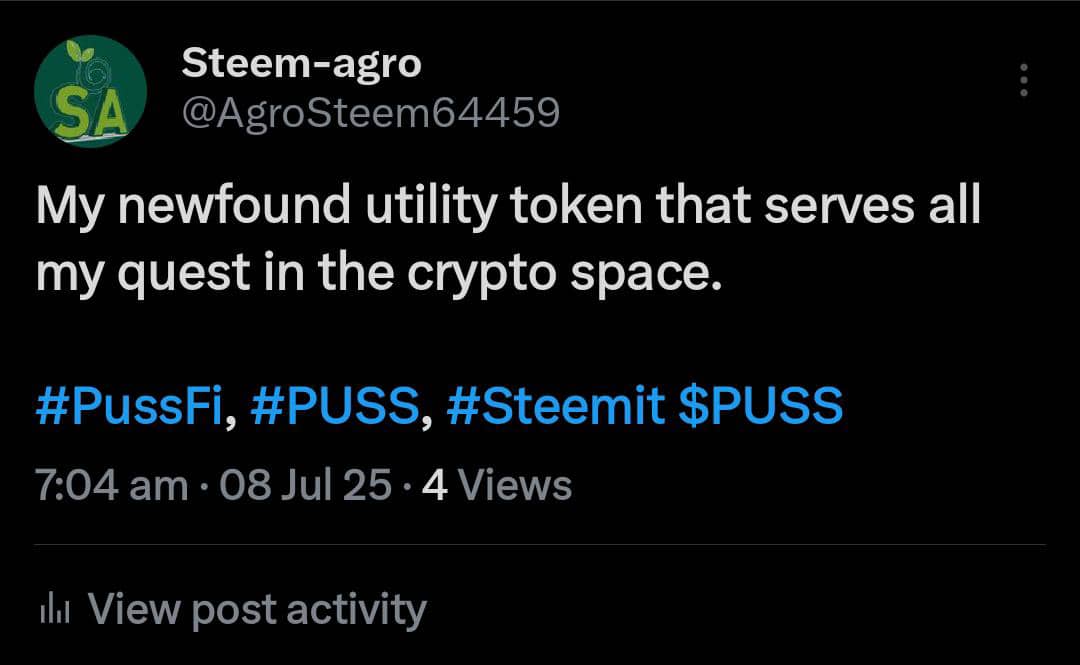This screenshot has height=665, width=1080.
Task: Open the $PUSS cashtag
Action: 760,407
